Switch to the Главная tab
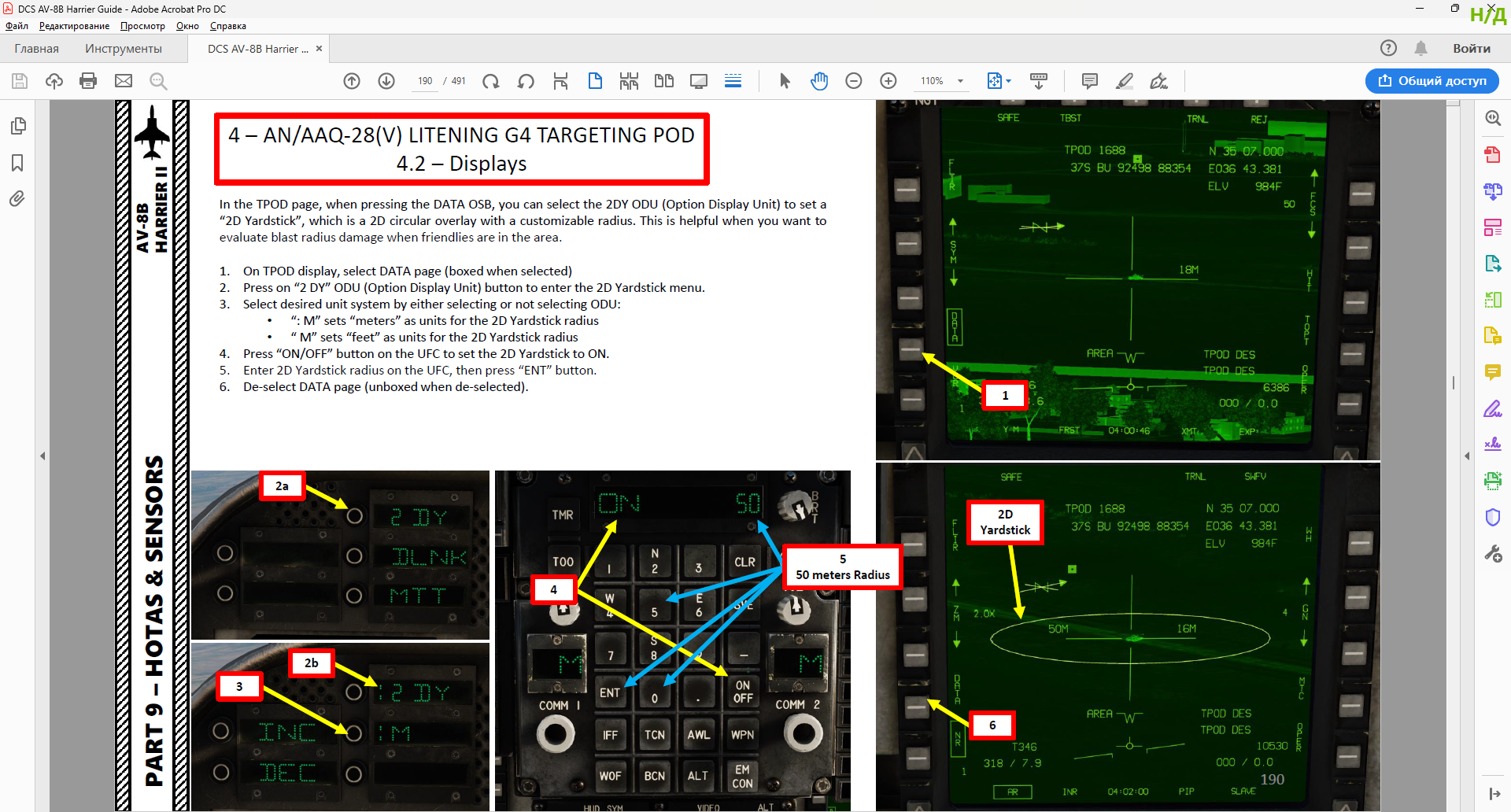 pyautogui.click(x=36, y=49)
